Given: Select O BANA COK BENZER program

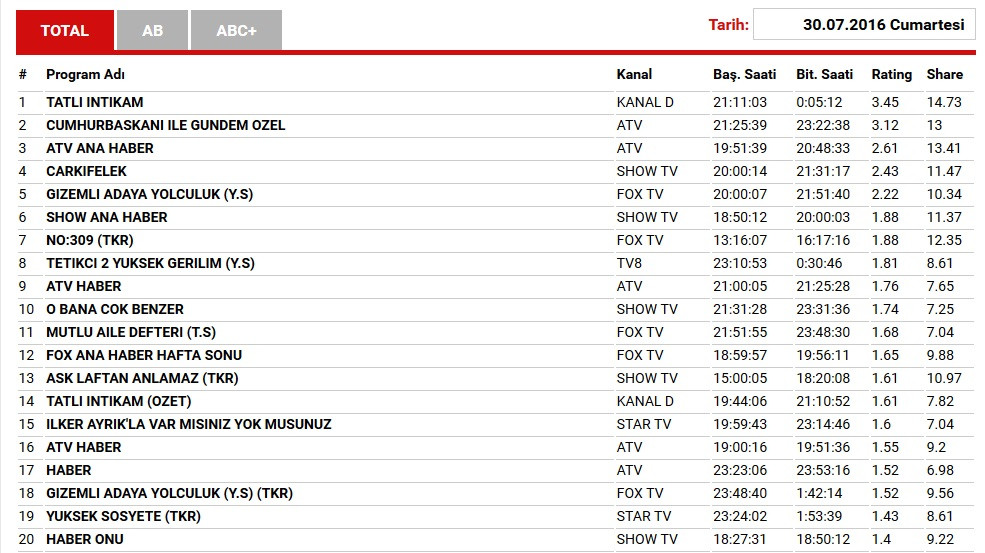Looking at the screenshot, I should [115, 309].
